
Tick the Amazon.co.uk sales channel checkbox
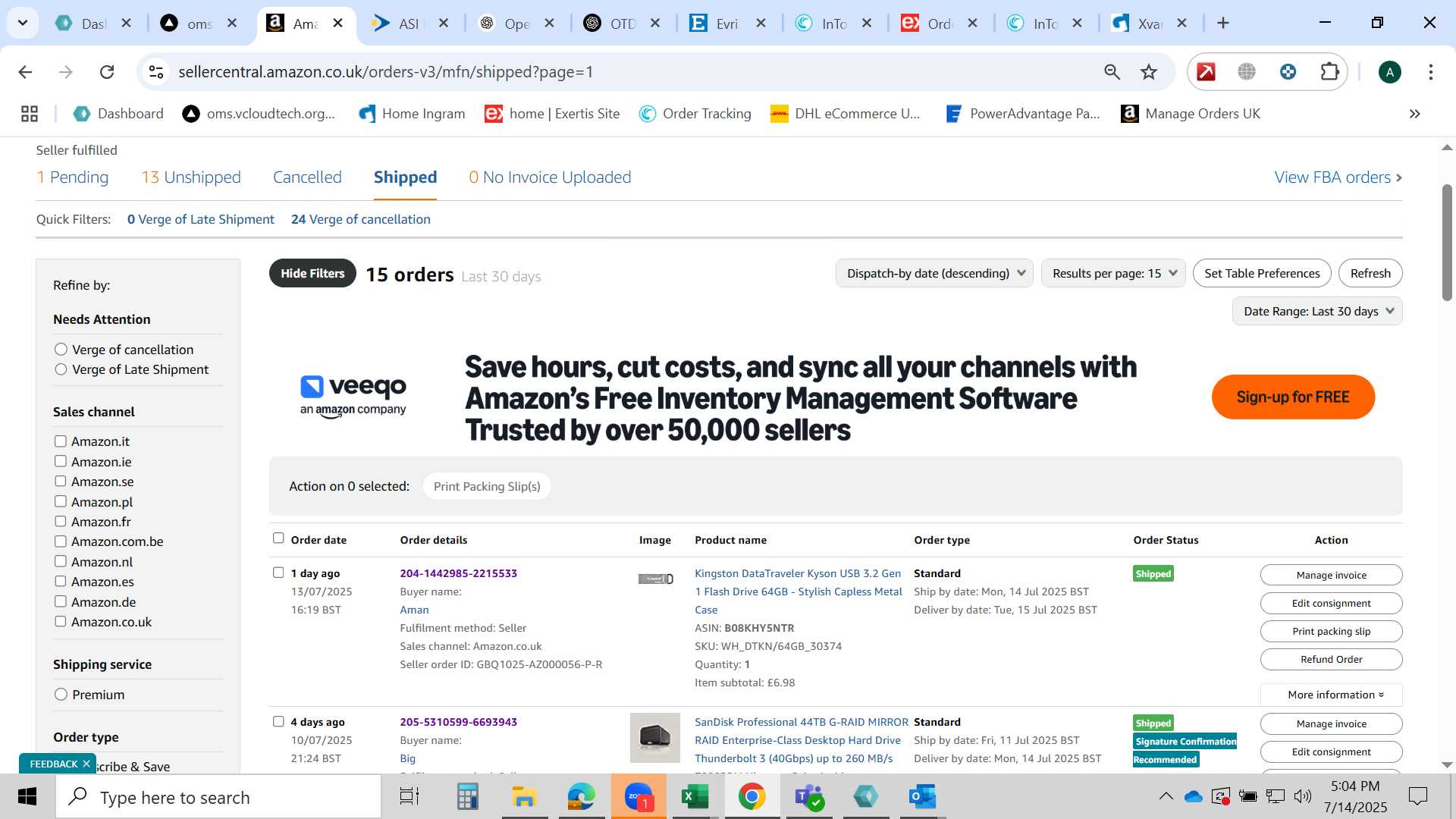61,622
